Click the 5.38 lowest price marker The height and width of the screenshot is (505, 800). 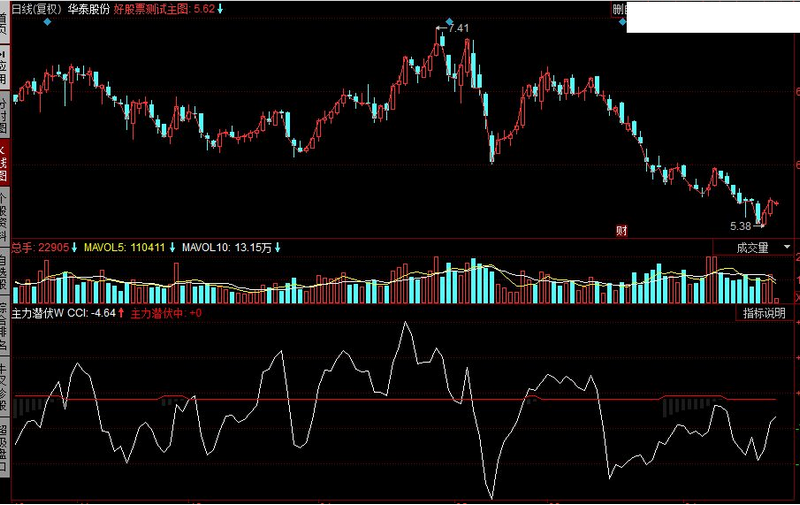(744, 226)
